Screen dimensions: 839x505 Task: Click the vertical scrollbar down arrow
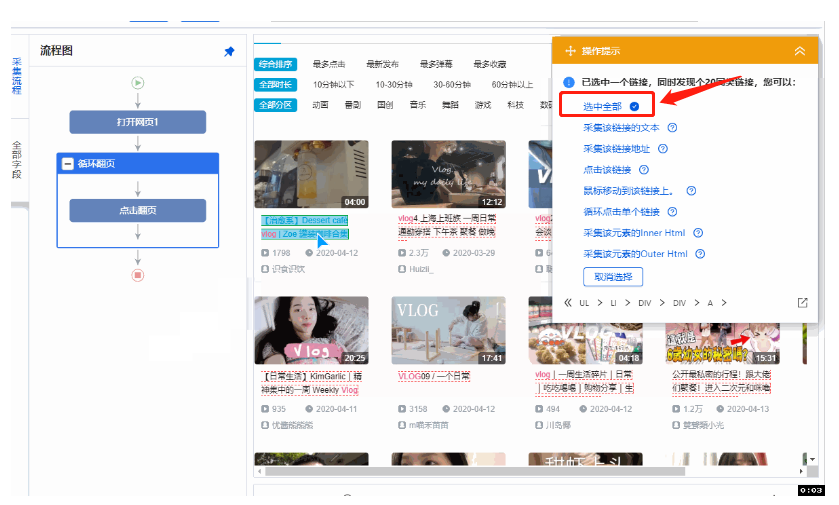click(812, 460)
